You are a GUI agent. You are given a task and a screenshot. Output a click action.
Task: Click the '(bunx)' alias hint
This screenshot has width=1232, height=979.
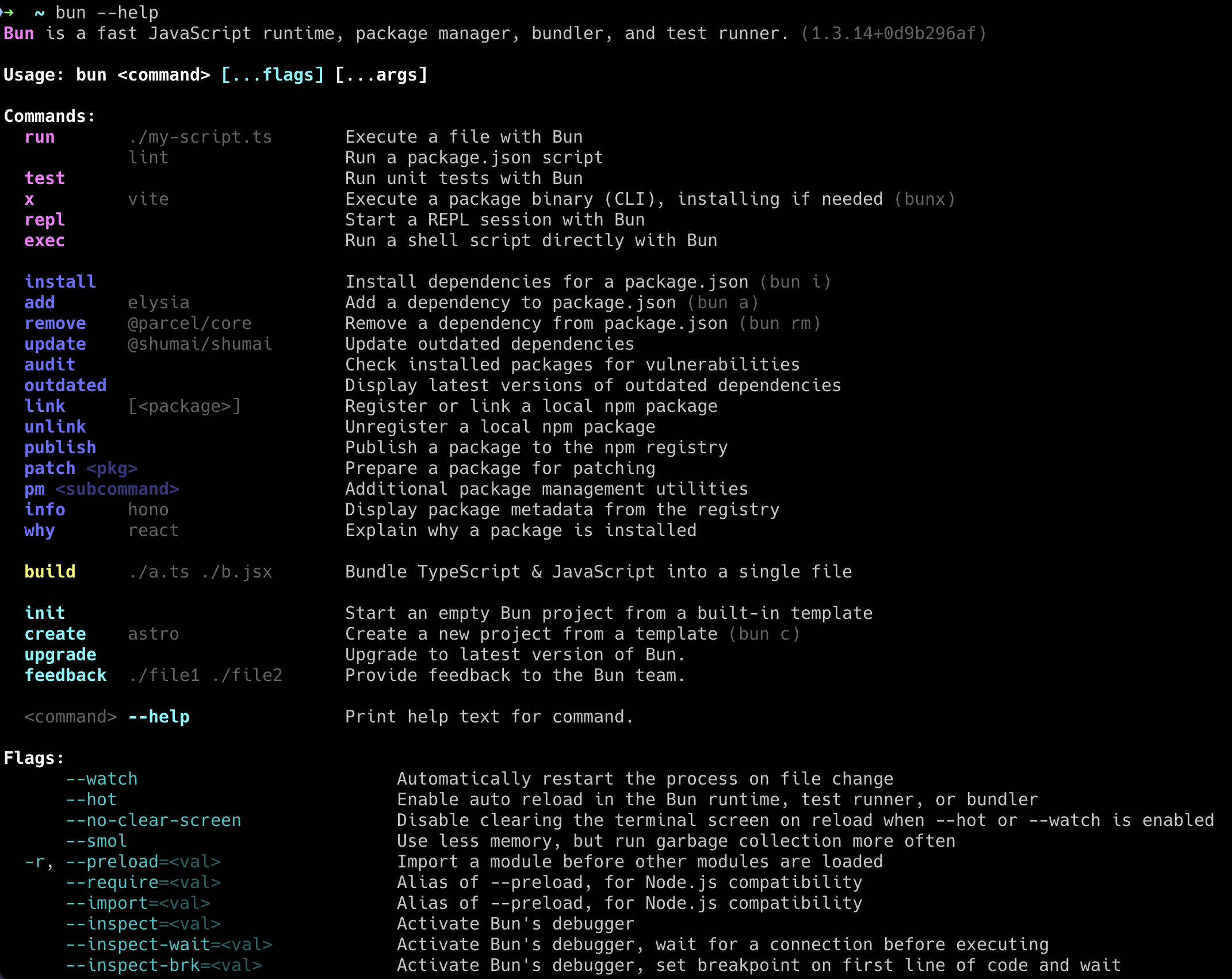click(x=925, y=199)
